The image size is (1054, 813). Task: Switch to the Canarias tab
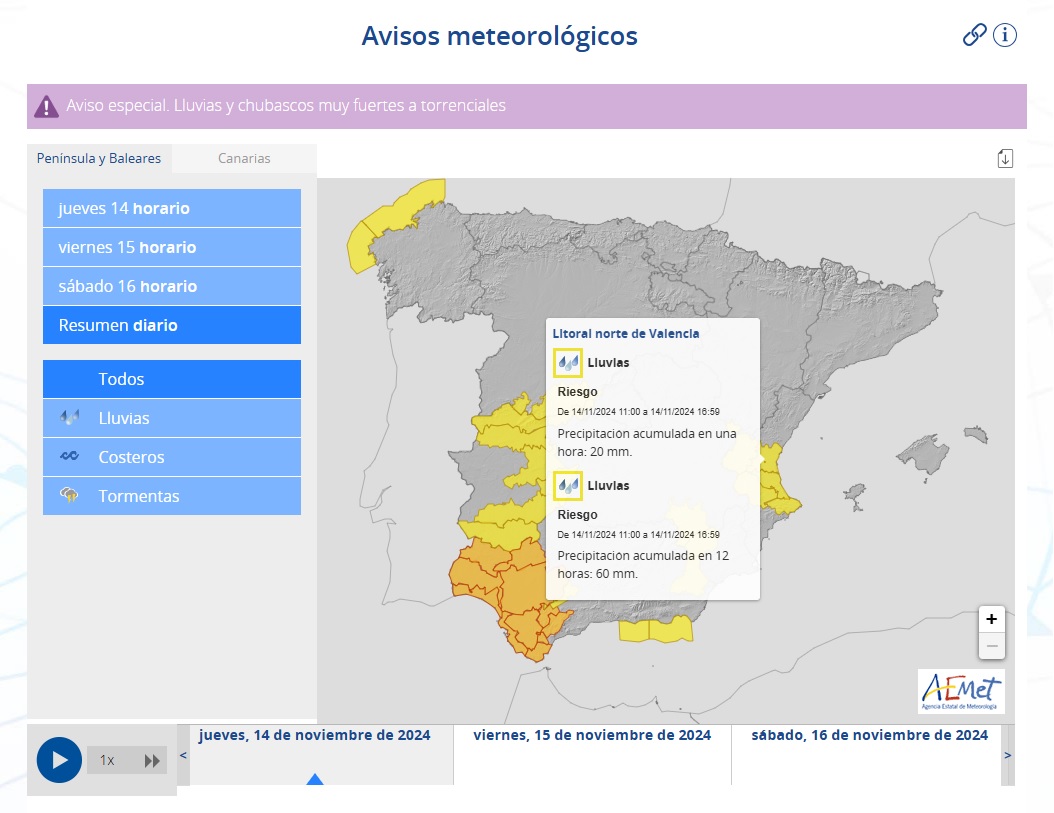coord(244,158)
